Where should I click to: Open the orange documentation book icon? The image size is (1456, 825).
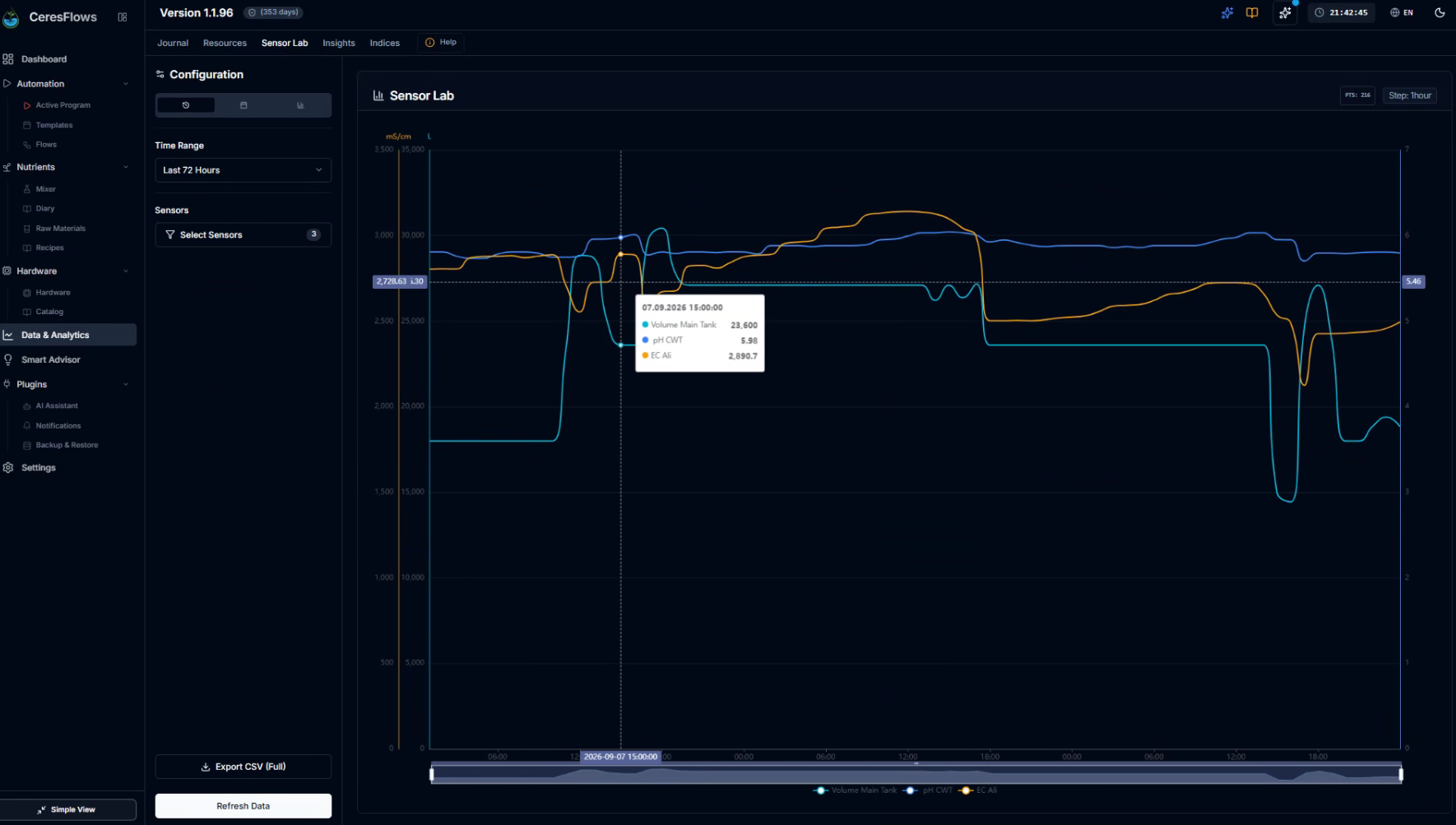(1252, 12)
